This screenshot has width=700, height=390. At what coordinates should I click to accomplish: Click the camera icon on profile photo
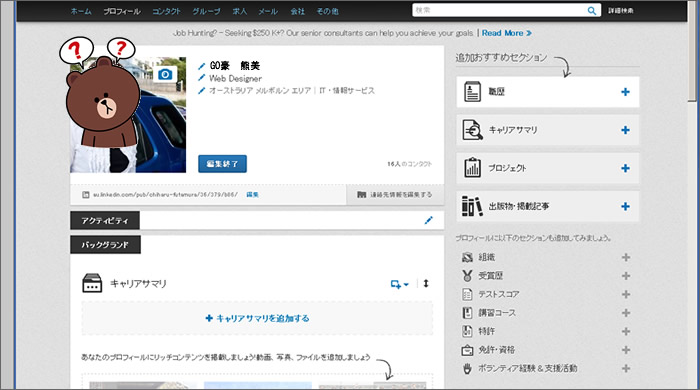coord(165,74)
